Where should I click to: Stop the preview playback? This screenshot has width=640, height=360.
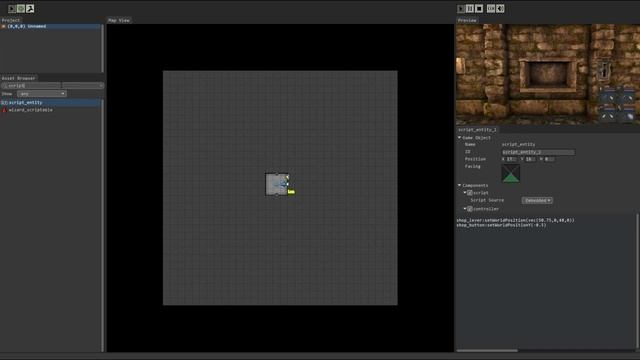pyautogui.click(x=479, y=9)
